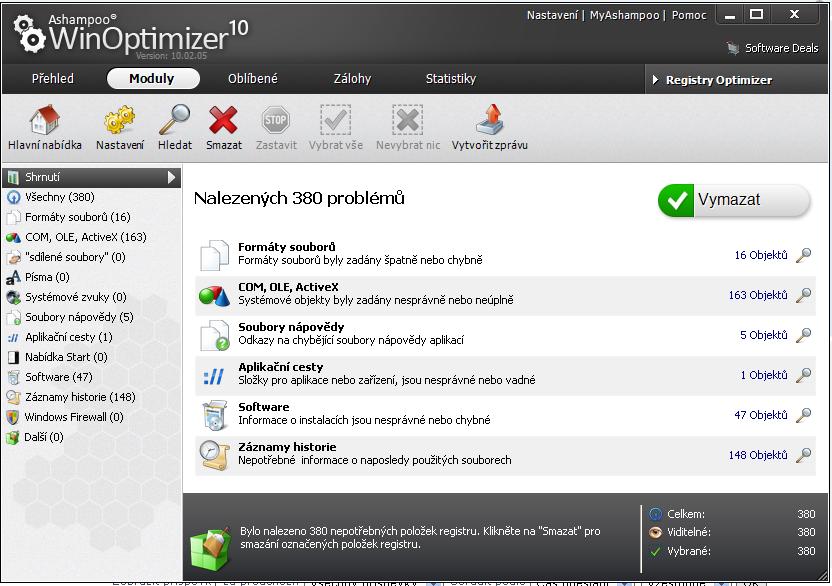This screenshot has width=832, height=586.
Task: Click the Formáty souborů document icon in results
Action: point(214,255)
